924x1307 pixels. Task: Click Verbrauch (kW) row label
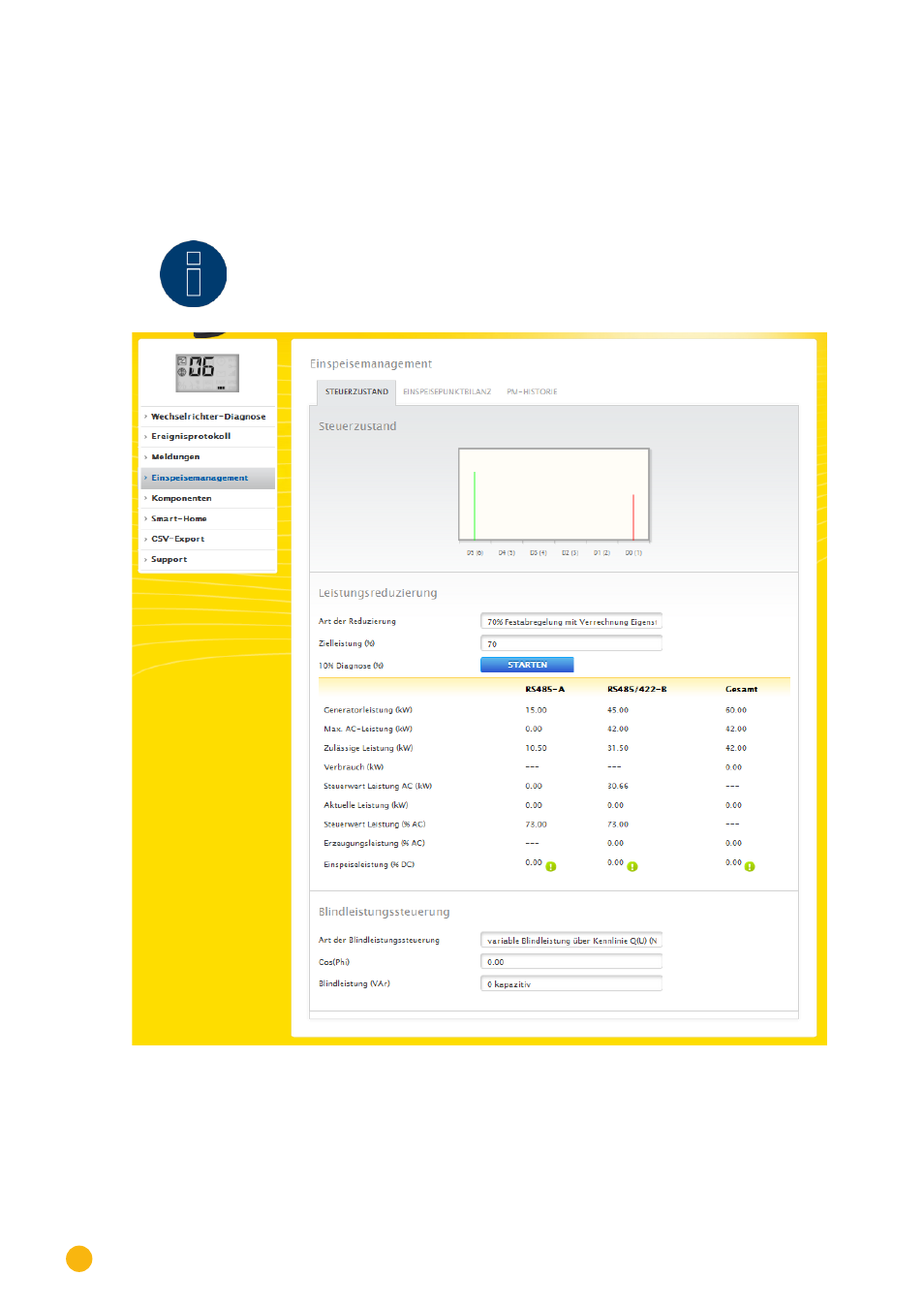354,766
